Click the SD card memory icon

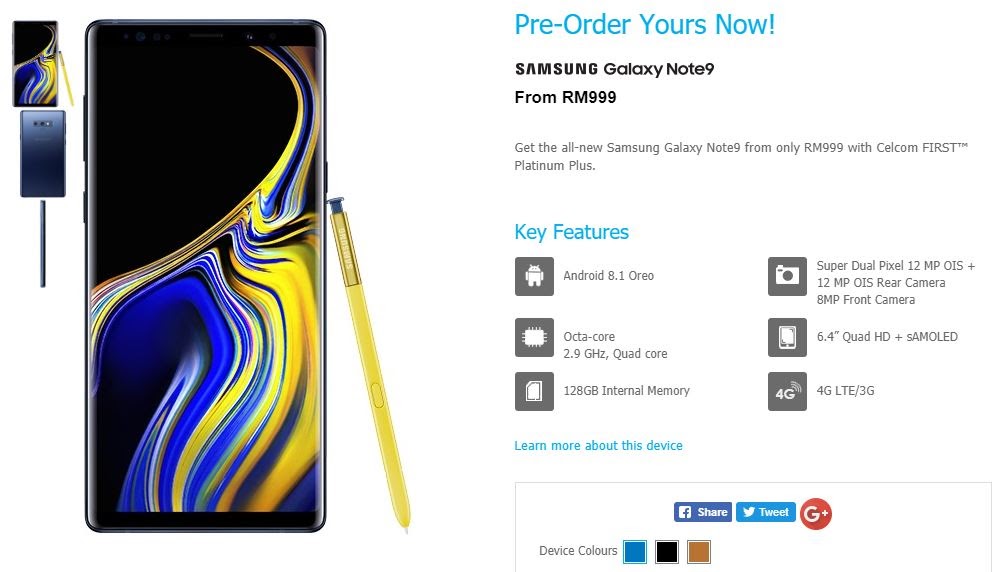point(534,391)
